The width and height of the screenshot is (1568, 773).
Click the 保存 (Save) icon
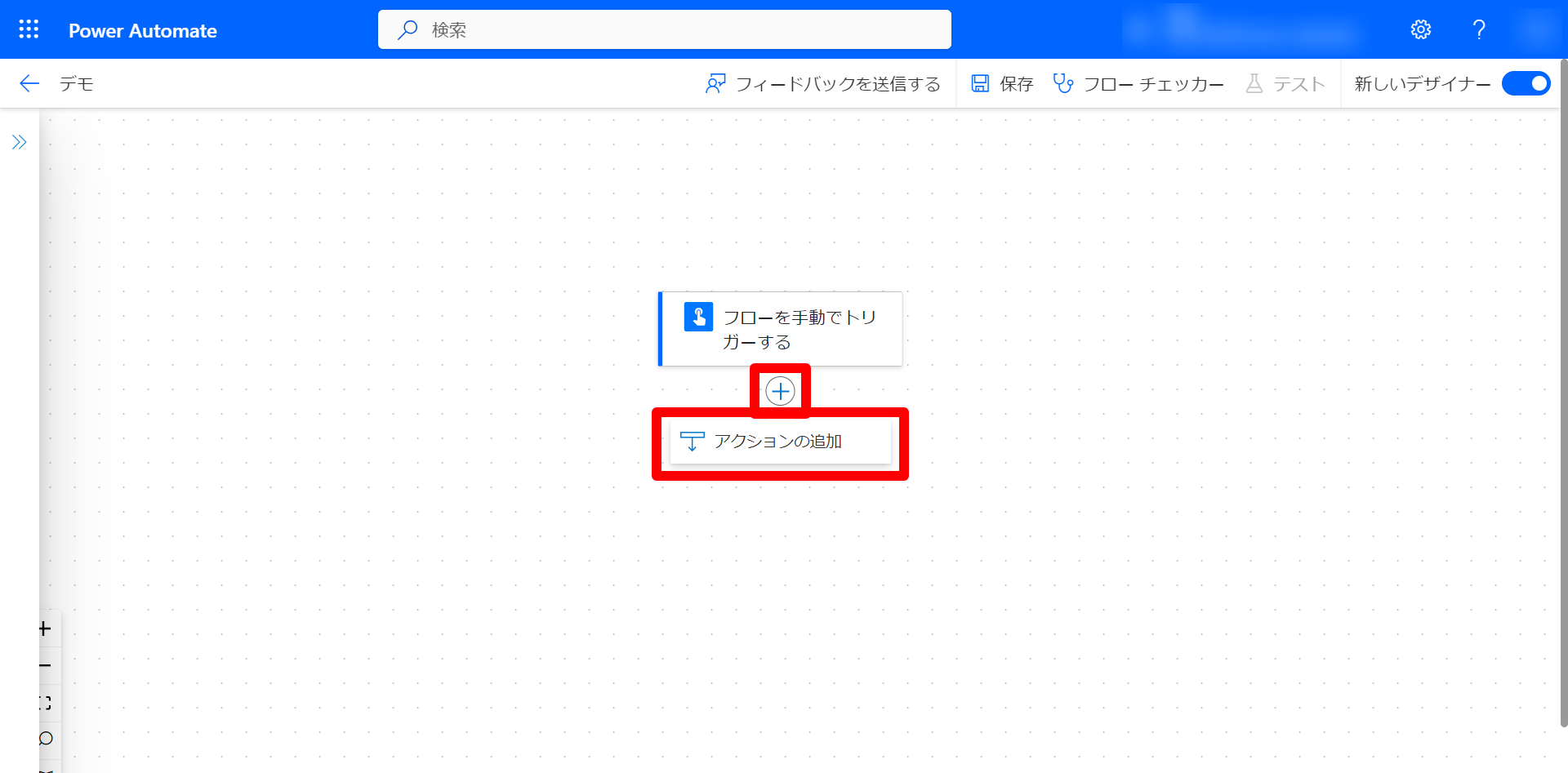tap(979, 83)
